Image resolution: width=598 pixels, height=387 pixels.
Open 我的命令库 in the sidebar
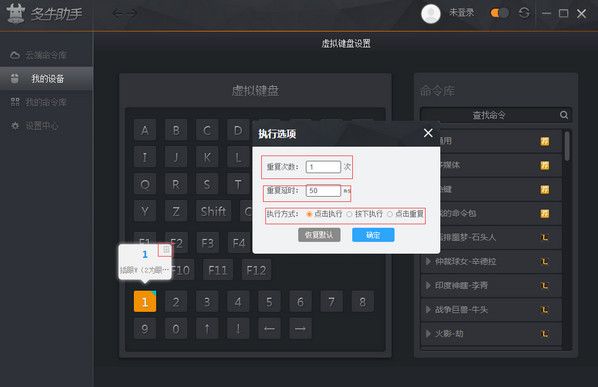tap(46, 102)
